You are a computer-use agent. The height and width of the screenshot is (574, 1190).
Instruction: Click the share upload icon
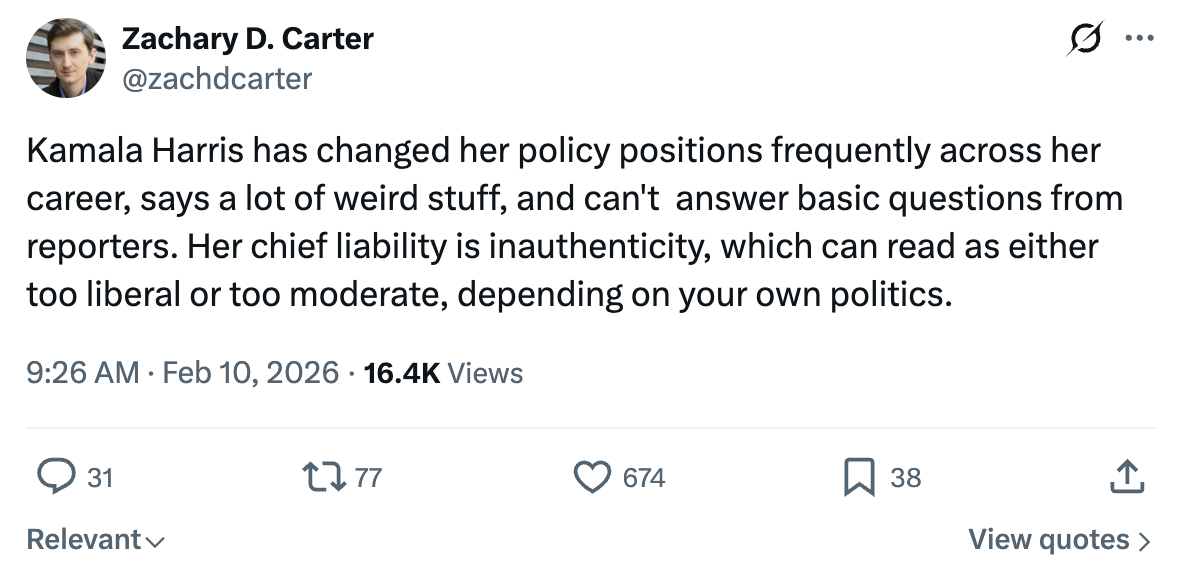coord(1126,477)
